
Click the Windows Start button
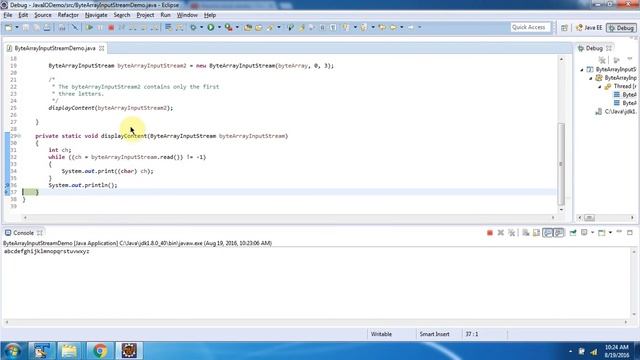13,351
